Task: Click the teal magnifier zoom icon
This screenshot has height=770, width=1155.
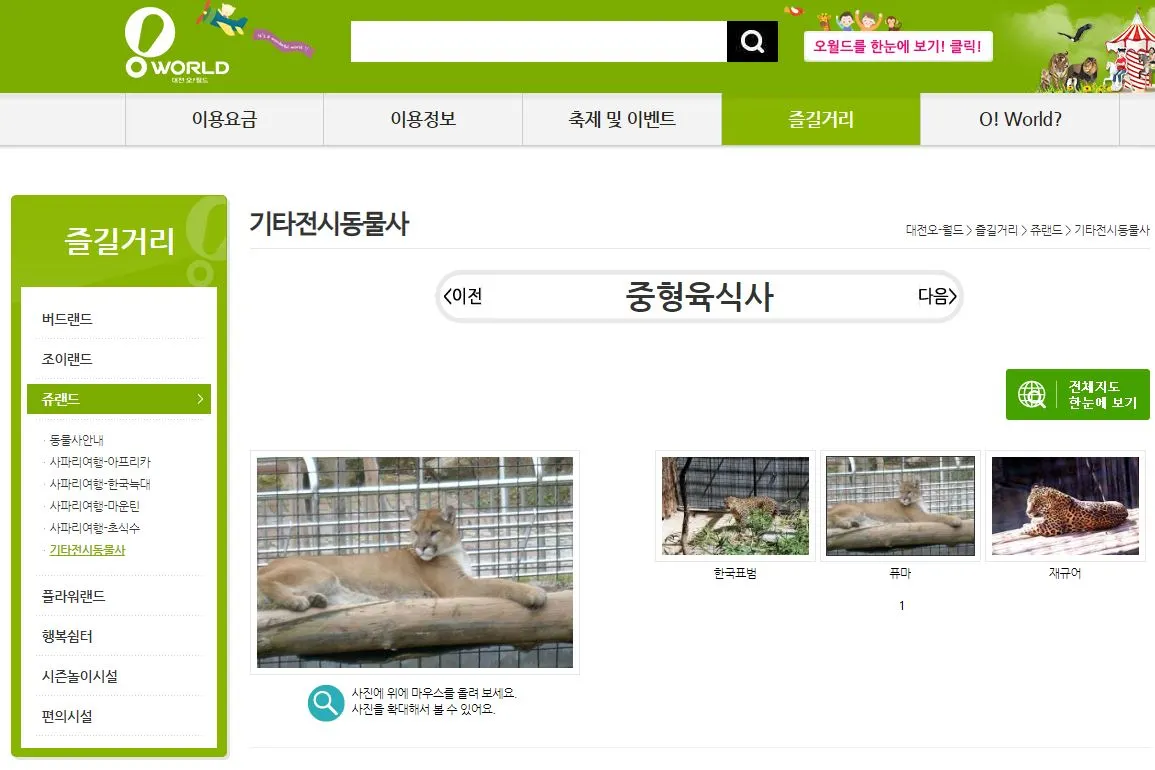Action: tap(326, 702)
